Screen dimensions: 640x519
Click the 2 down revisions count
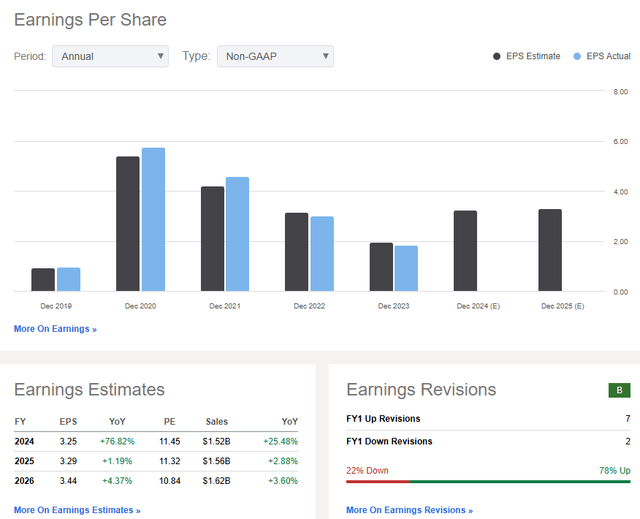pyautogui.click(x=628, y=441)
